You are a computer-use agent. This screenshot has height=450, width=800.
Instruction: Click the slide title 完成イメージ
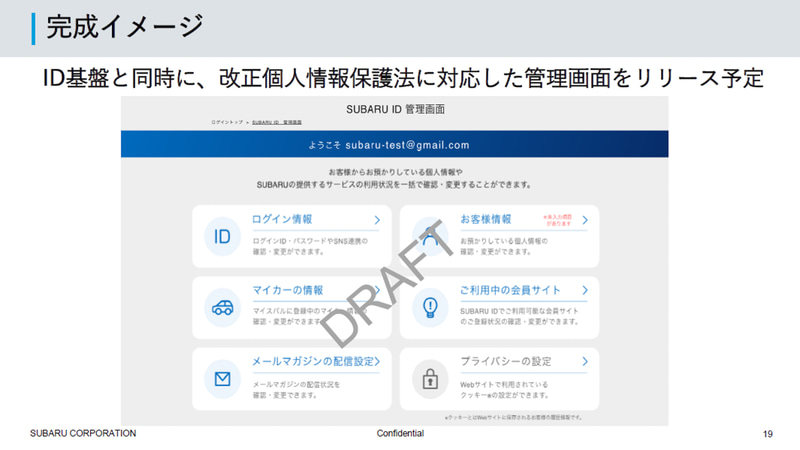coord(125,27)
